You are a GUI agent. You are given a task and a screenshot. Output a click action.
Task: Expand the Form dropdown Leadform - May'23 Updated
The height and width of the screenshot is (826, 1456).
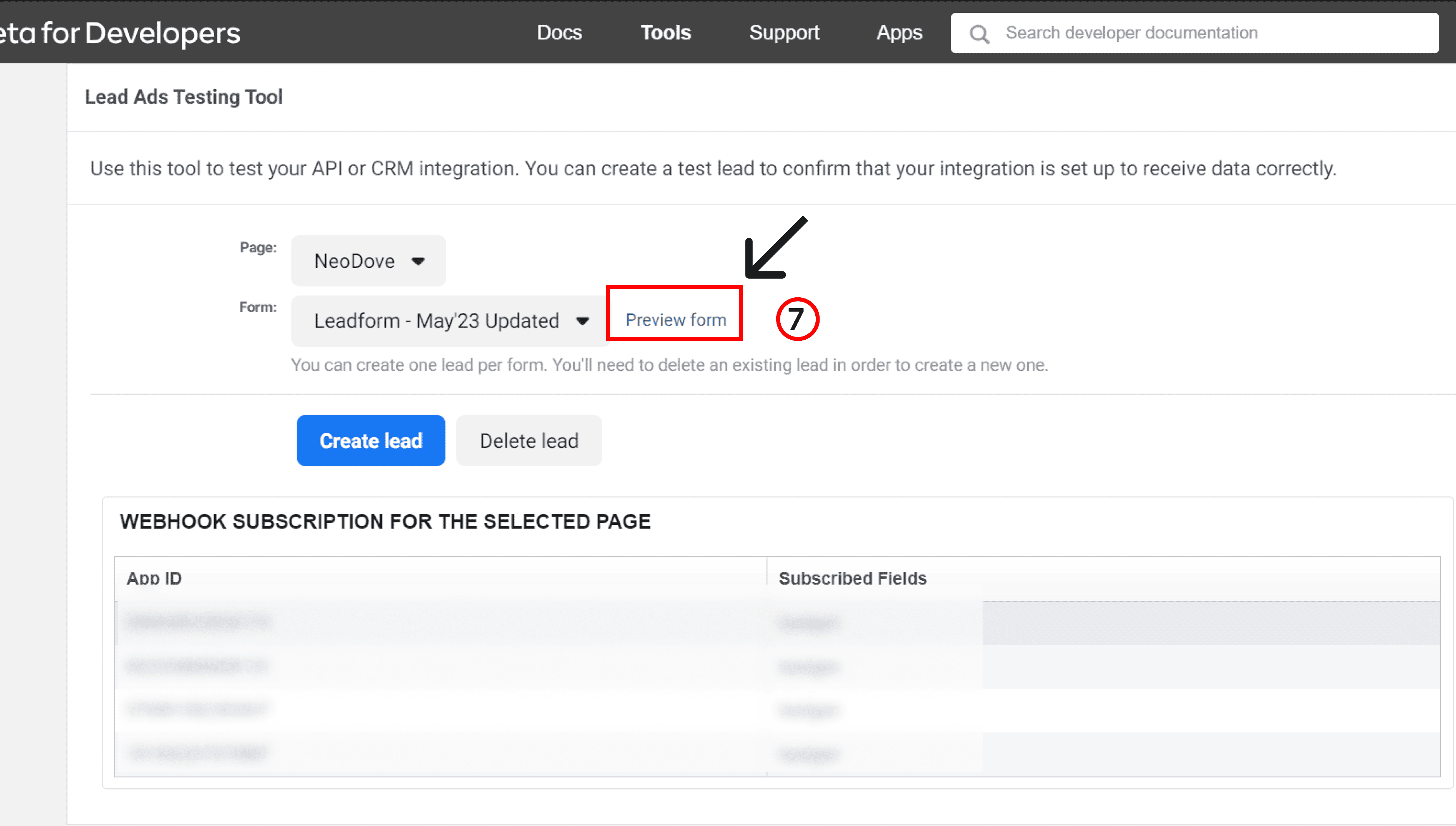[x=448, y=321]
